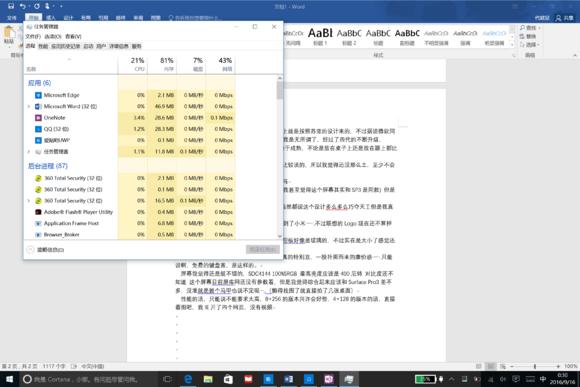The width and height of the screenshot is (580, 387).
Task: Expand the Microsoft Word (32 位) process
Action: pyautogui.click(x=29, y=107)
